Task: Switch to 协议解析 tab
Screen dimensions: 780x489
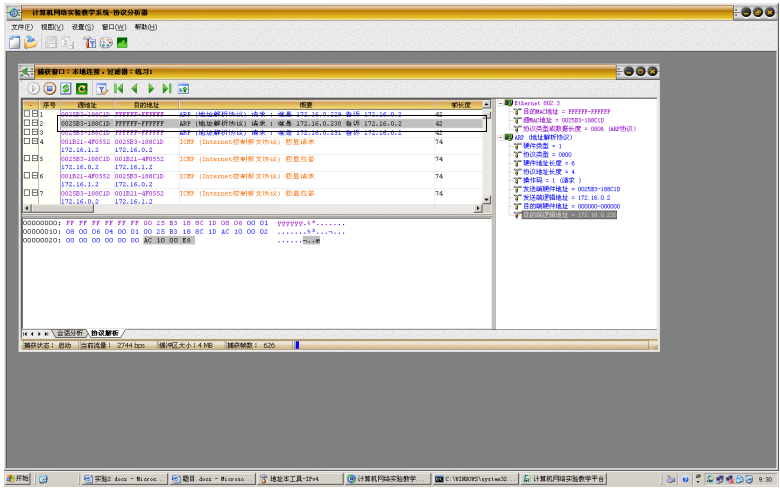Action: [x=104, y=333]
